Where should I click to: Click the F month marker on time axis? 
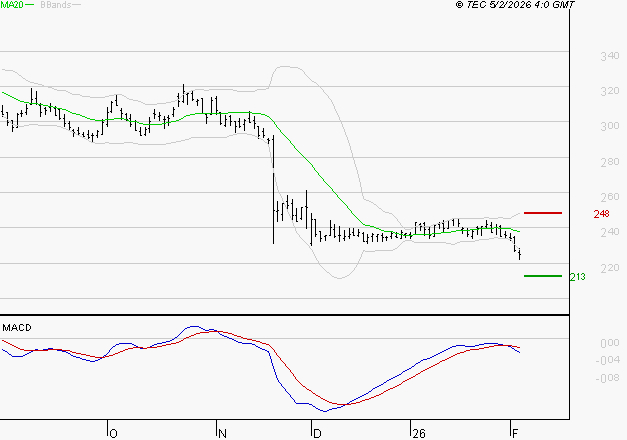click(x=515, y=434)
